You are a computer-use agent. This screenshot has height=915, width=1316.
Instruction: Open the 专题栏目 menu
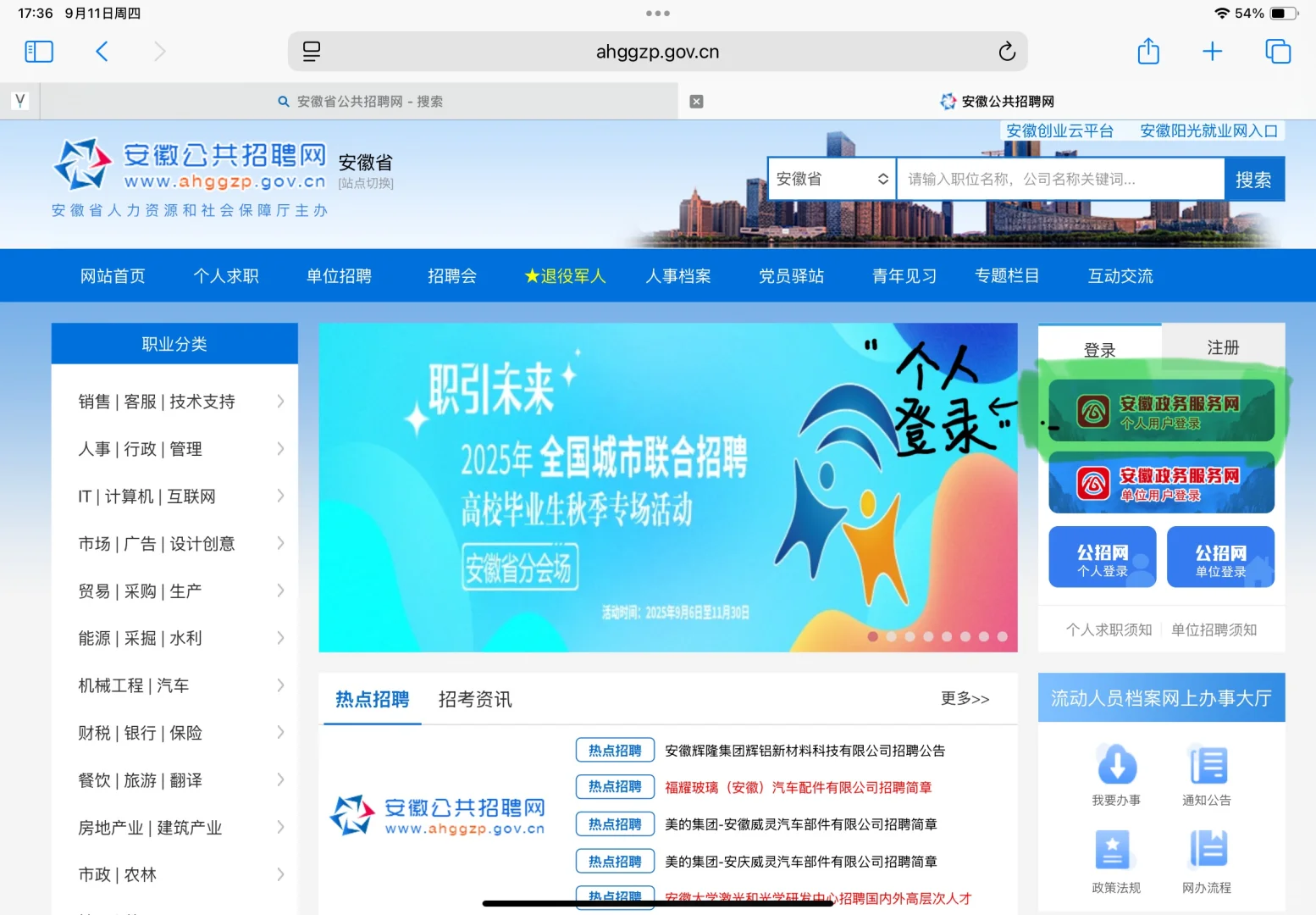coord(1007,275)
